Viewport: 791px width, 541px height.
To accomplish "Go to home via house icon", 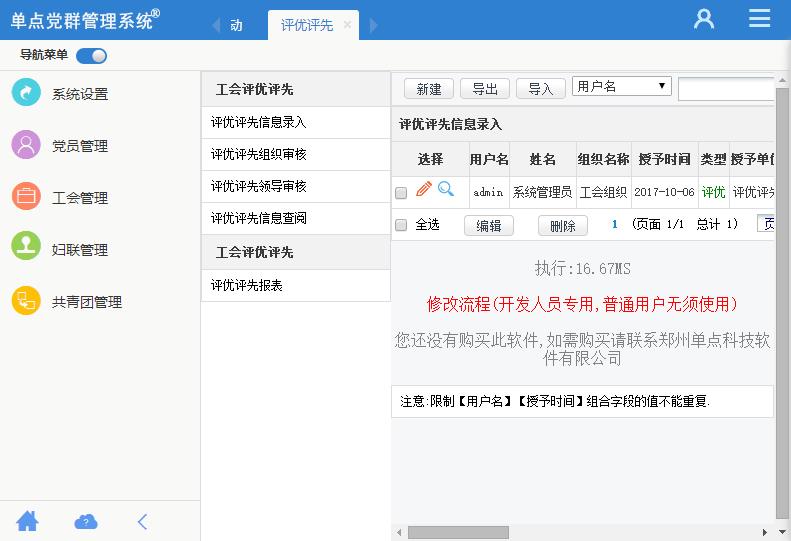I will (x=27, y=521).
